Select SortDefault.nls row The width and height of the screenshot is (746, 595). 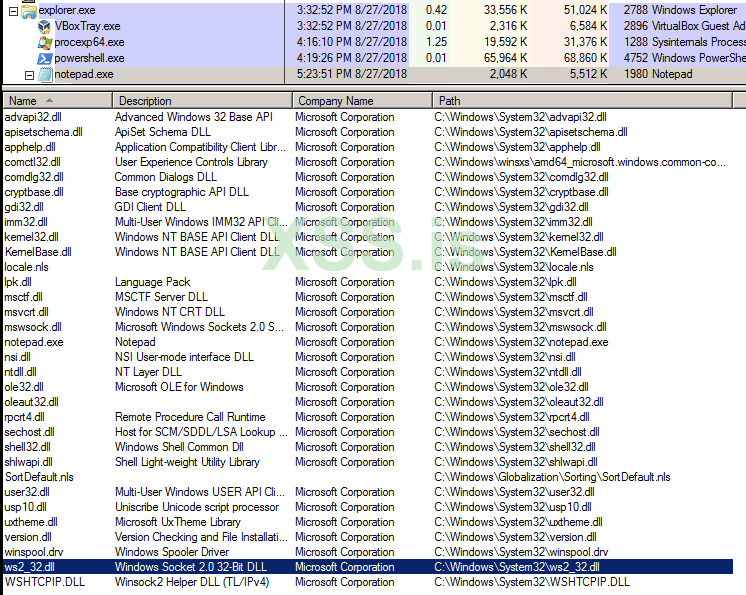coord(368,477)
